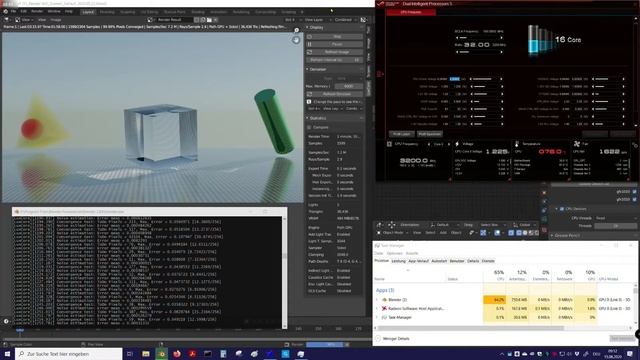Click the show gizmo icon in the 3D viewport header
640x360 pixels.
click(x=483, y=233)
